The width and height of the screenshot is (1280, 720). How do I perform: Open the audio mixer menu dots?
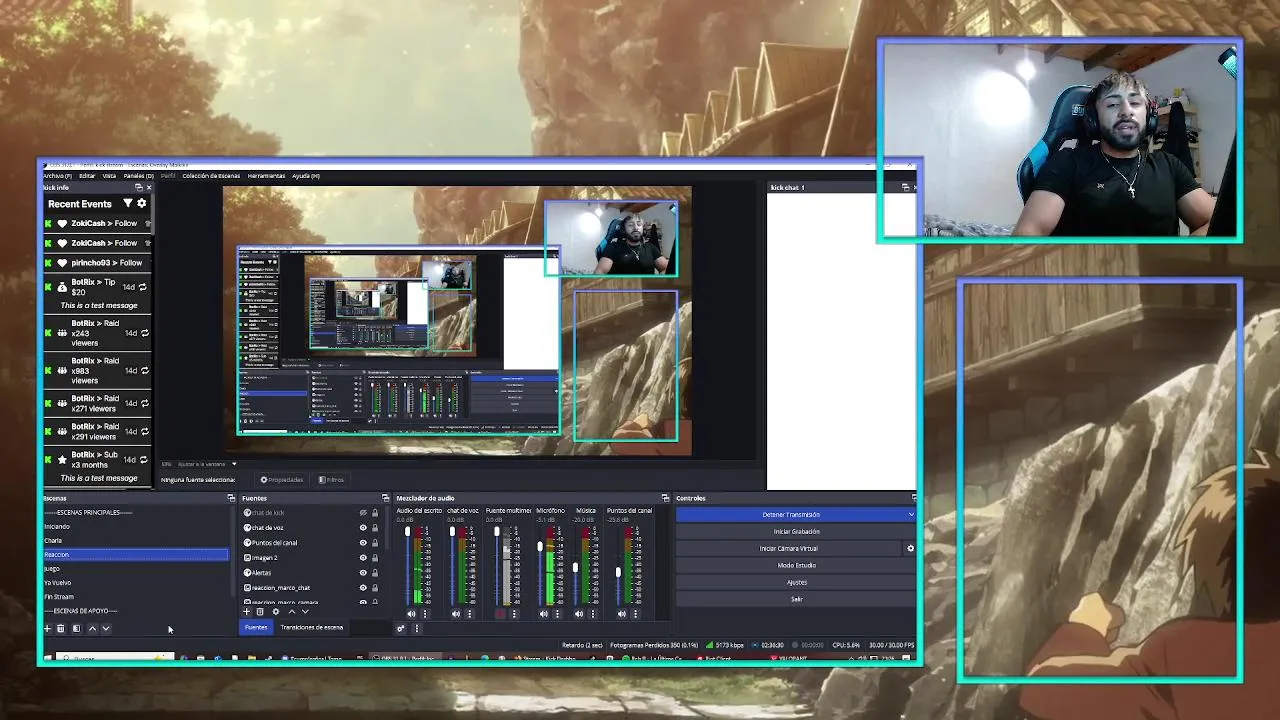(417, 628)
